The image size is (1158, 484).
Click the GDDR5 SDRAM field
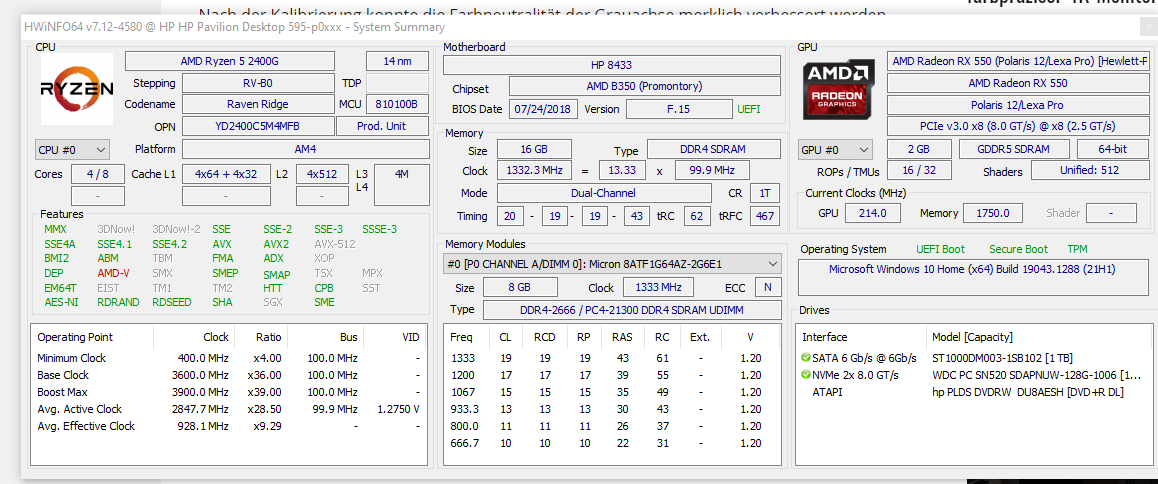tap(1014, 149)
